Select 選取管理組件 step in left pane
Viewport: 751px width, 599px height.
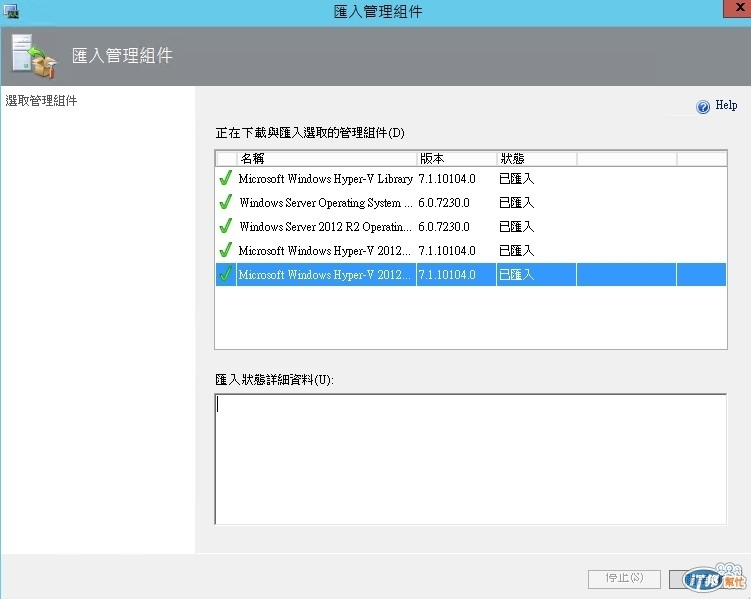[x=41, y=101]
